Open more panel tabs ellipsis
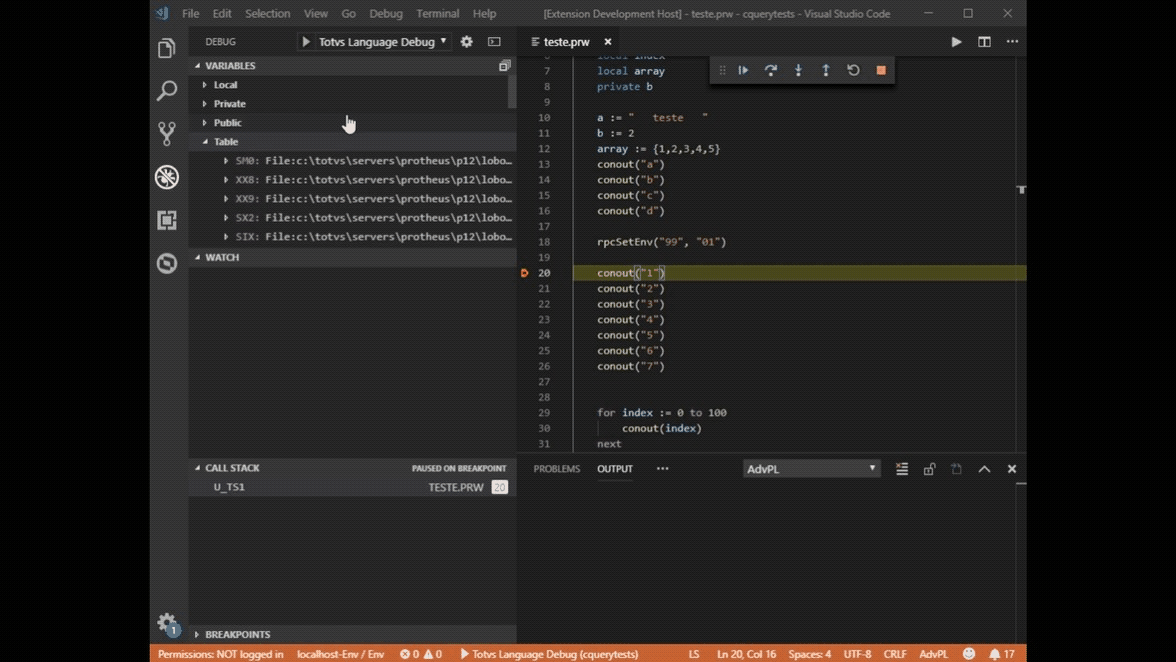The image size is (1176, 662). click(x=662, y=469)
